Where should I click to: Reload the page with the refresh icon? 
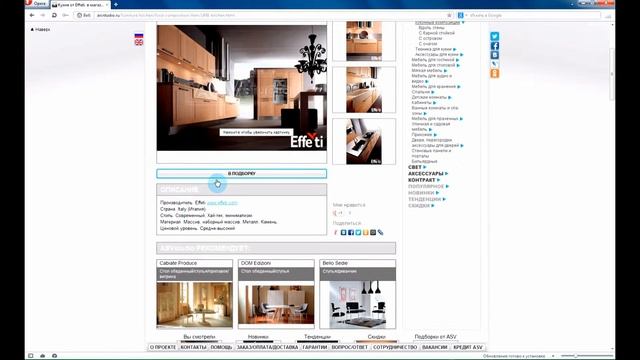(54, 15)
